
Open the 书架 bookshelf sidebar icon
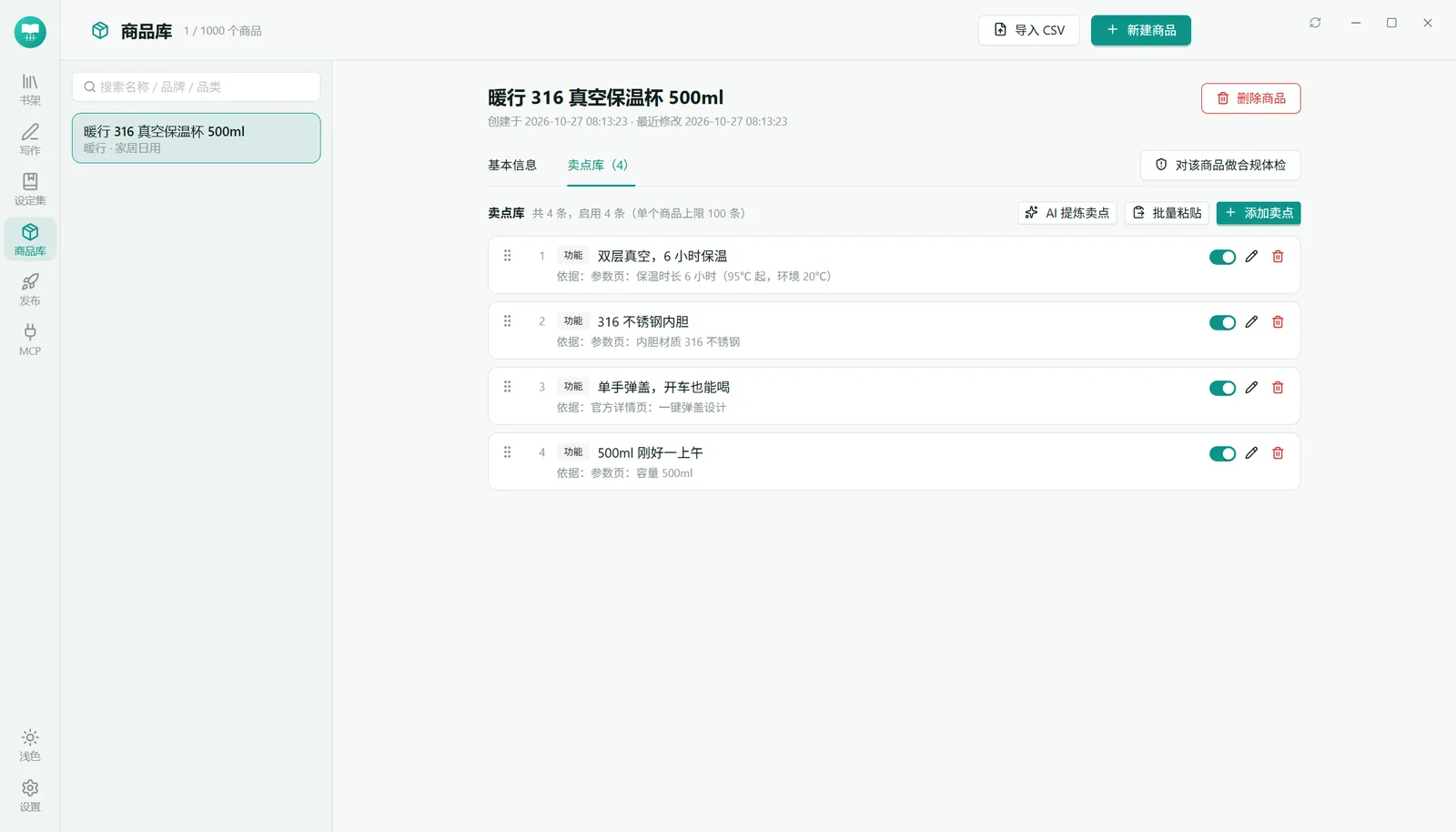[x=30, y=89]
